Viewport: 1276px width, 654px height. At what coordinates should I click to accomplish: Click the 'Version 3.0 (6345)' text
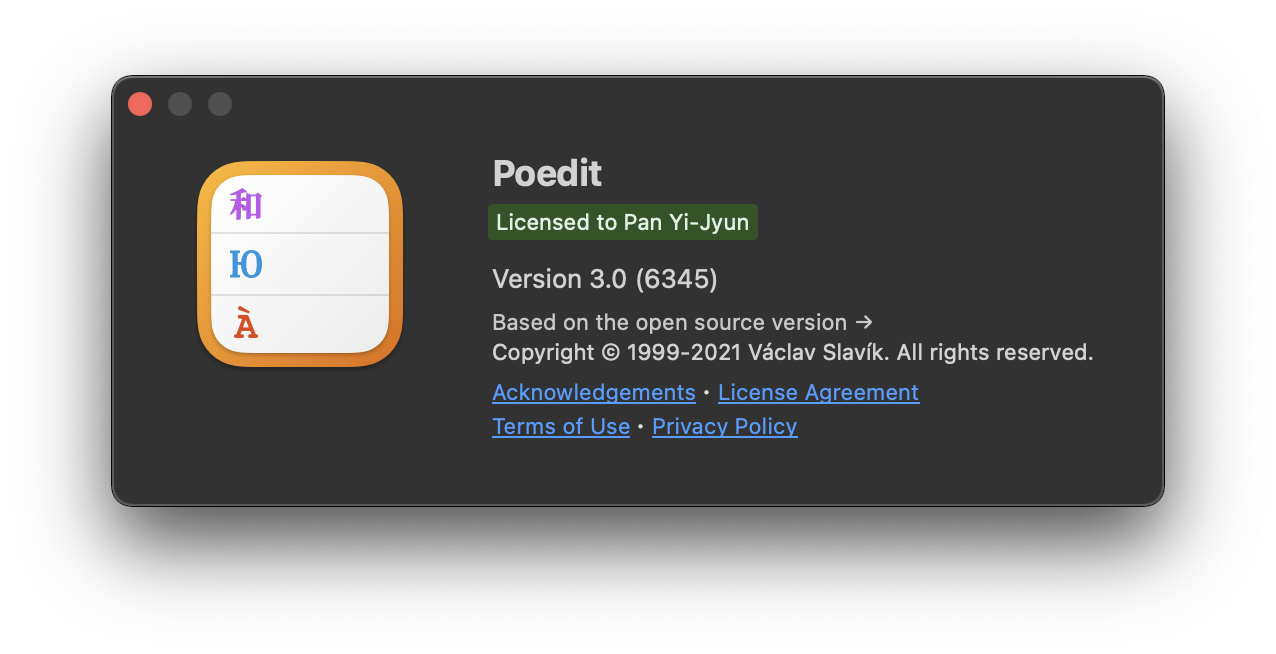(604, 279)
